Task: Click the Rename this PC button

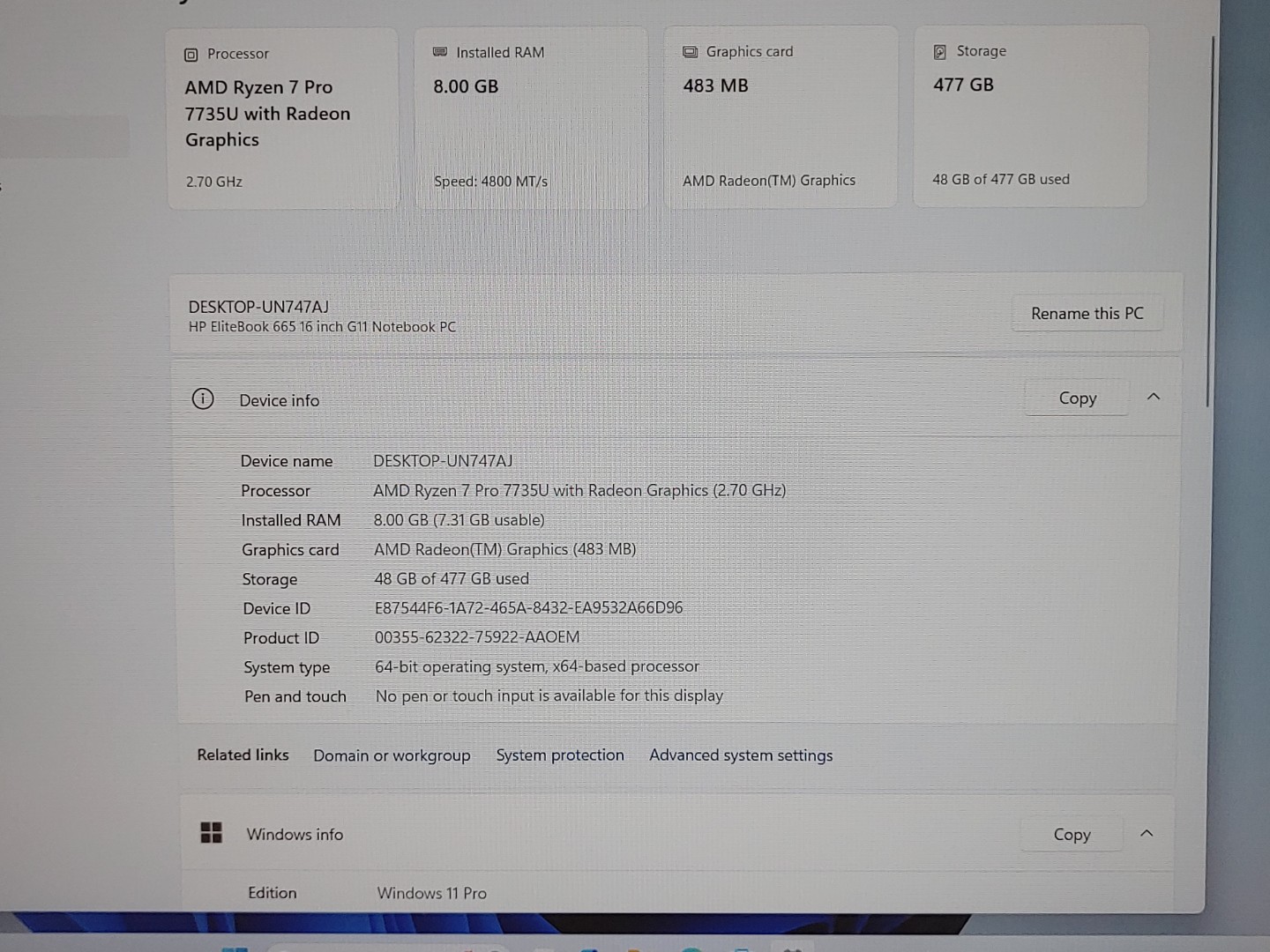Action: coord(1087,313)
